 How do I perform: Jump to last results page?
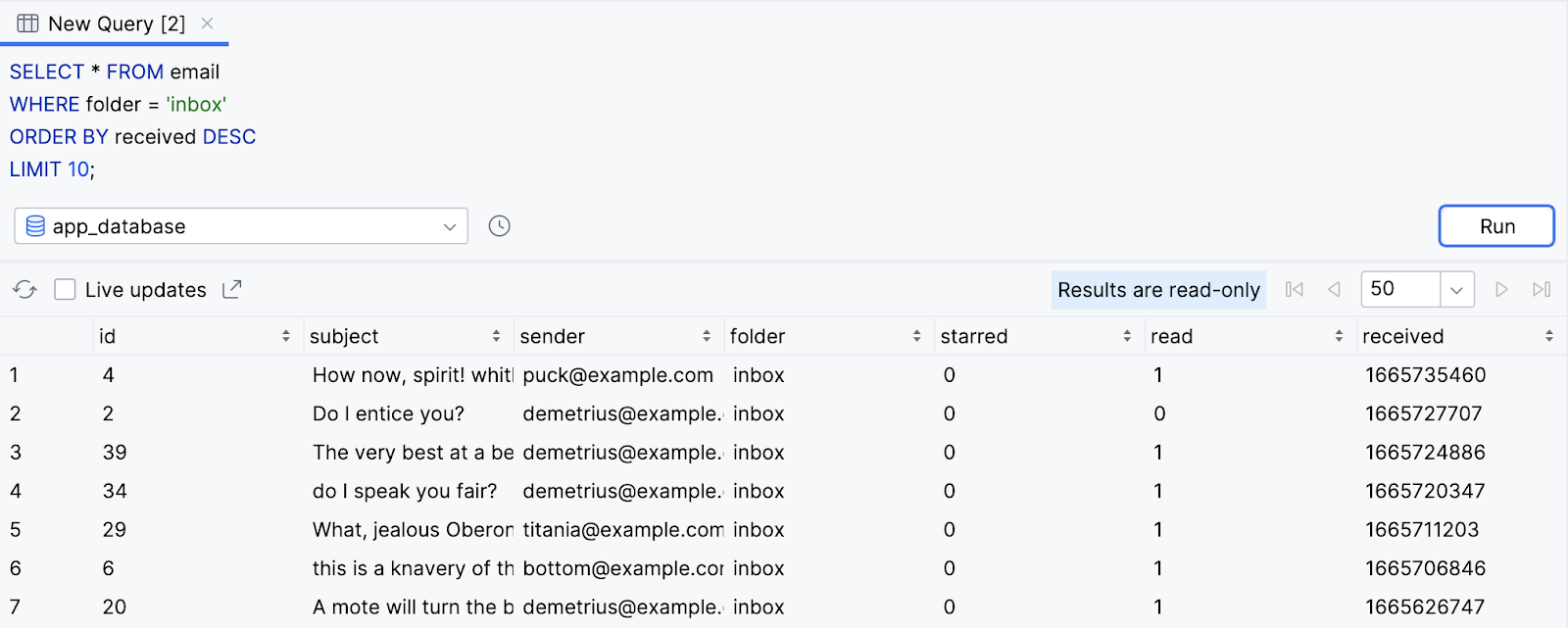click(x=1542, y=290)
